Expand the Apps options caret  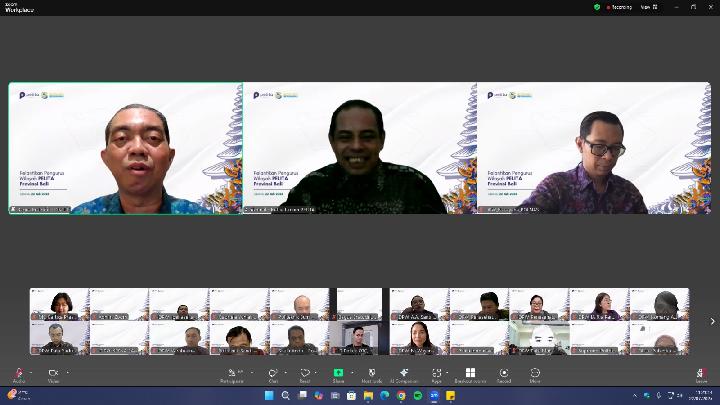(x=447, y=372)
